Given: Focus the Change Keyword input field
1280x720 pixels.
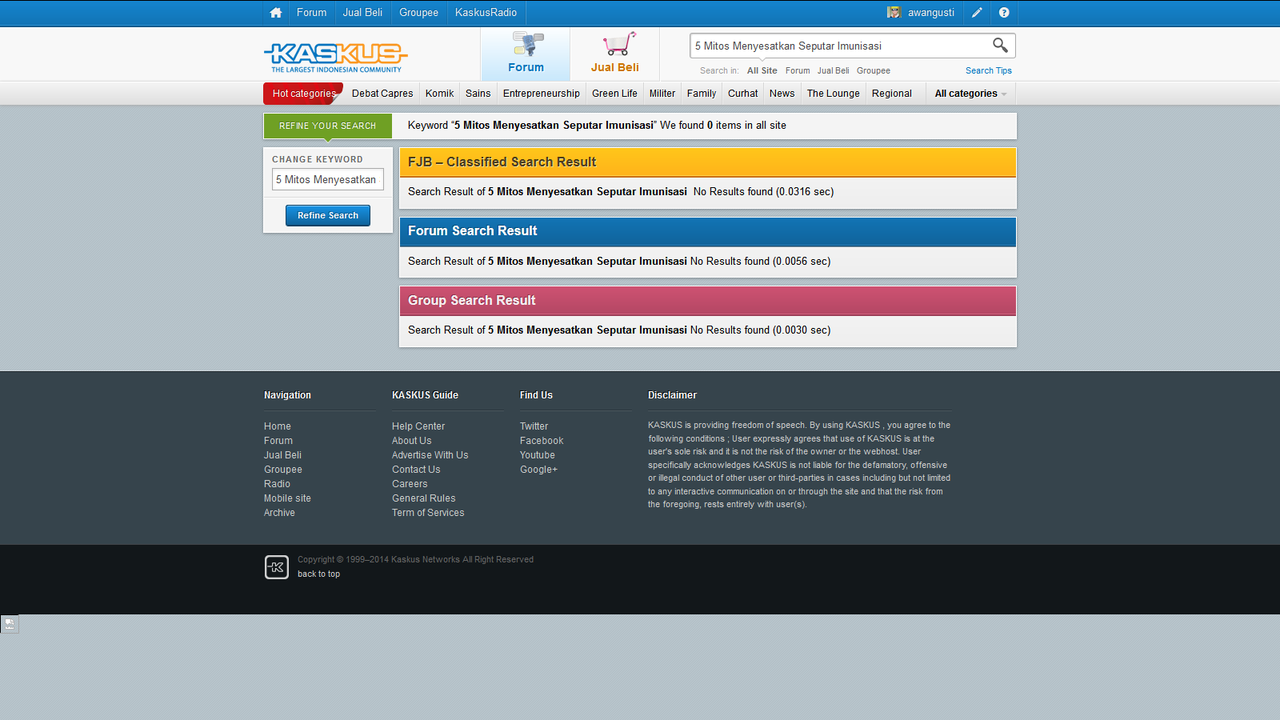Looking at the screenshot, I should pyautogui.click(x=328, y=180).
